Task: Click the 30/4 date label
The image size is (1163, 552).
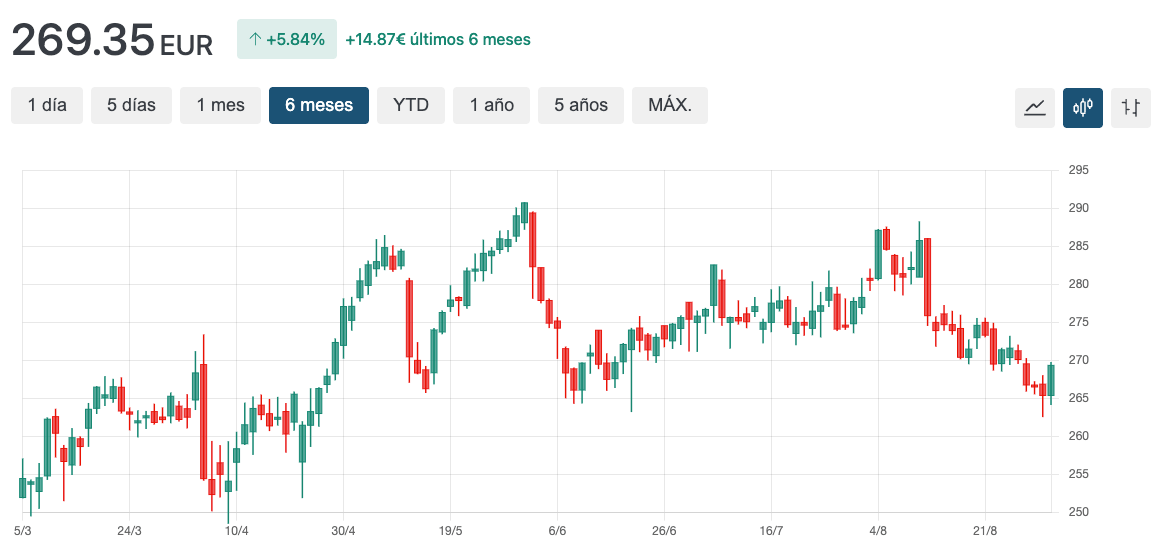Action: click(x=343, y=531)
